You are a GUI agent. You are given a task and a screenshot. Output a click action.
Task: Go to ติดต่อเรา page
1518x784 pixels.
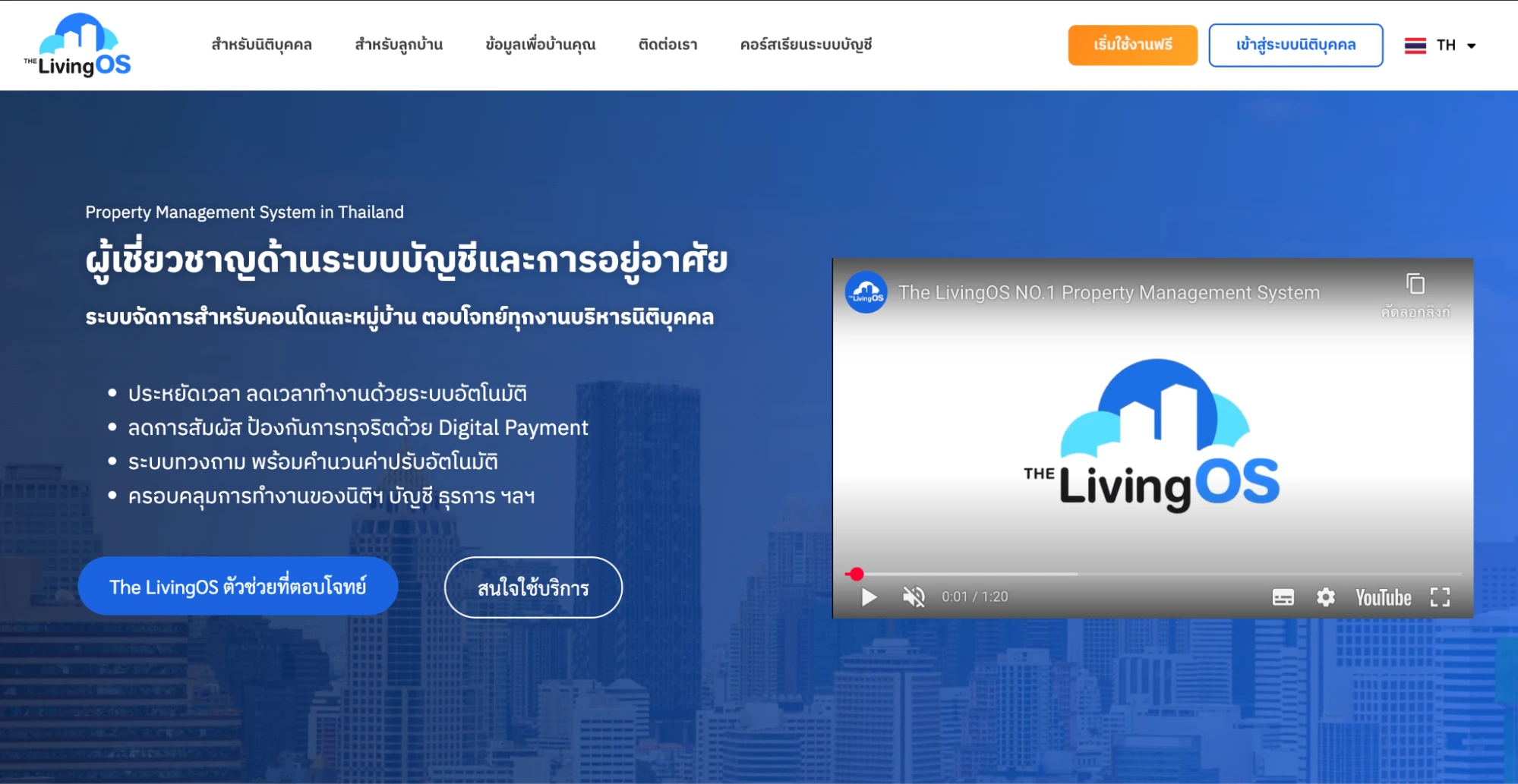pyautogui.click(x=667, y=45)
